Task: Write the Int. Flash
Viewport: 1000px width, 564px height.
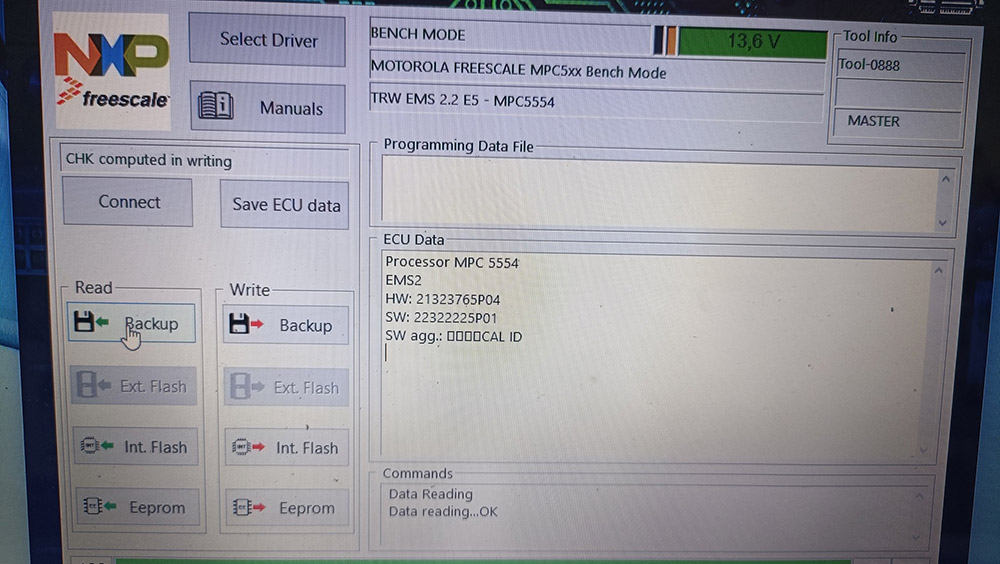Action: [x=286, y=447]
